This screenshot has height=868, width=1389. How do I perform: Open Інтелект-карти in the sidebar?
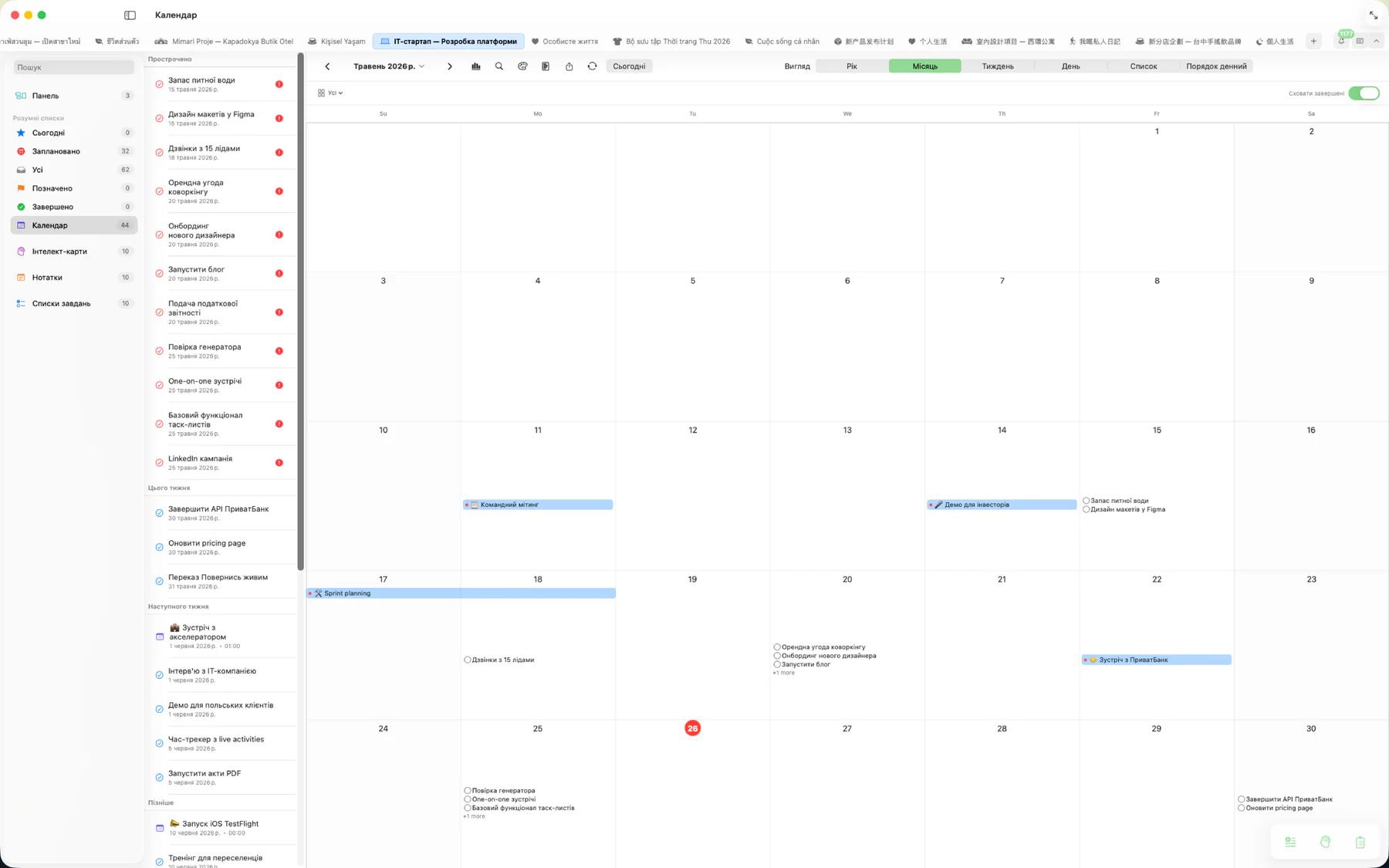click(73, 252)
